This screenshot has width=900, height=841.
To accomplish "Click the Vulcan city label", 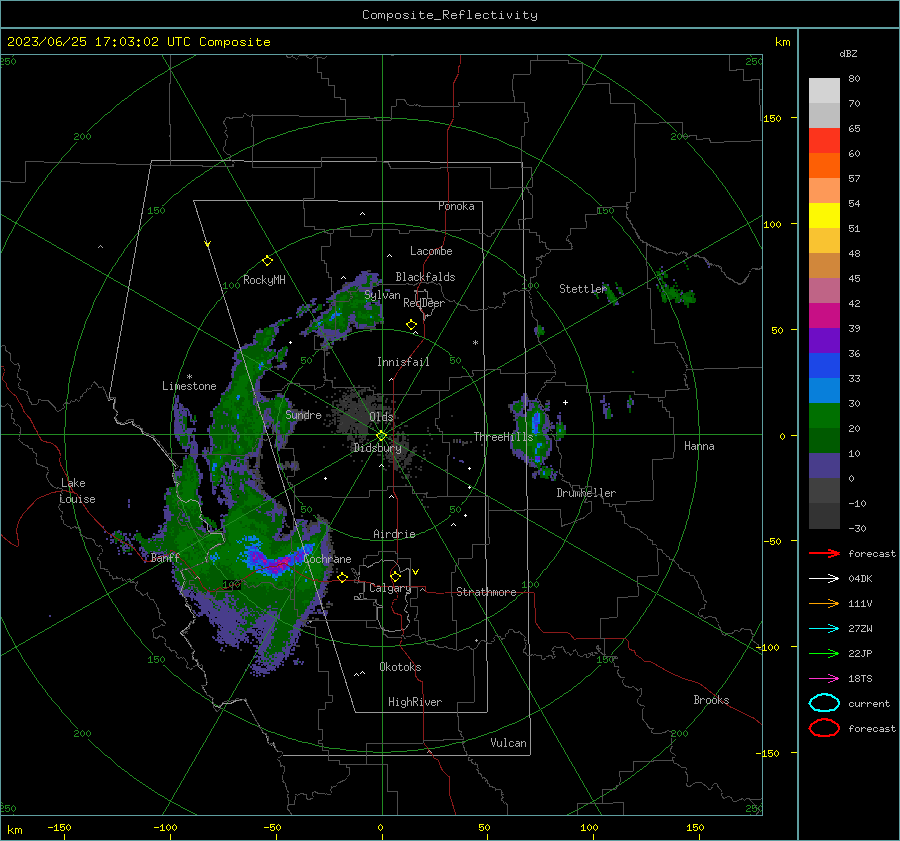I will pos(508,743).
